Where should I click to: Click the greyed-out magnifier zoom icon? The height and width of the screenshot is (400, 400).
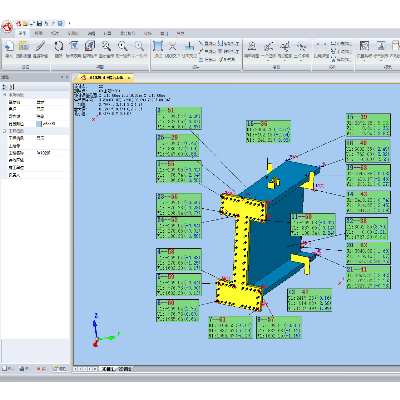tap(139, 46)
